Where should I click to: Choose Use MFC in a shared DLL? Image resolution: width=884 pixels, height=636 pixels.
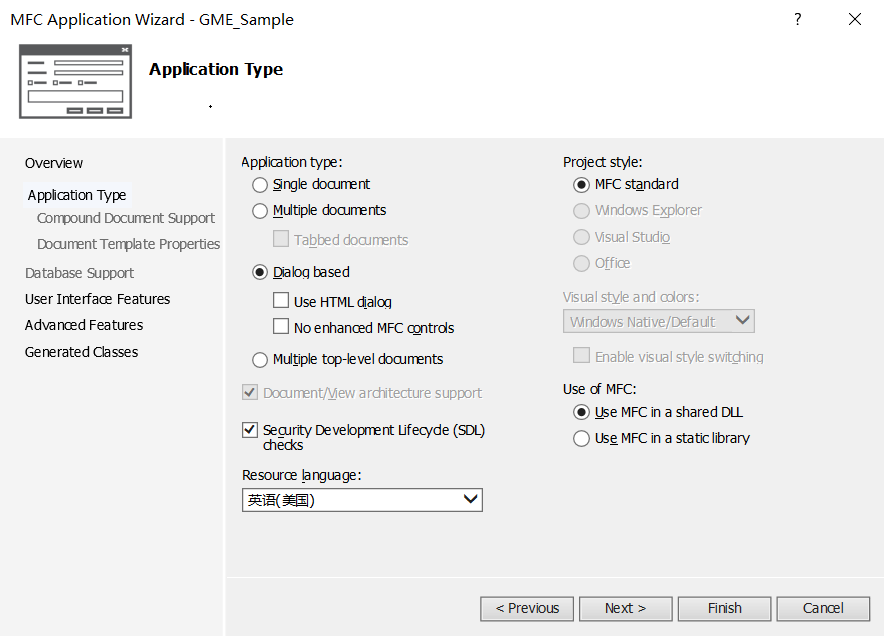[x=582, y=412]
